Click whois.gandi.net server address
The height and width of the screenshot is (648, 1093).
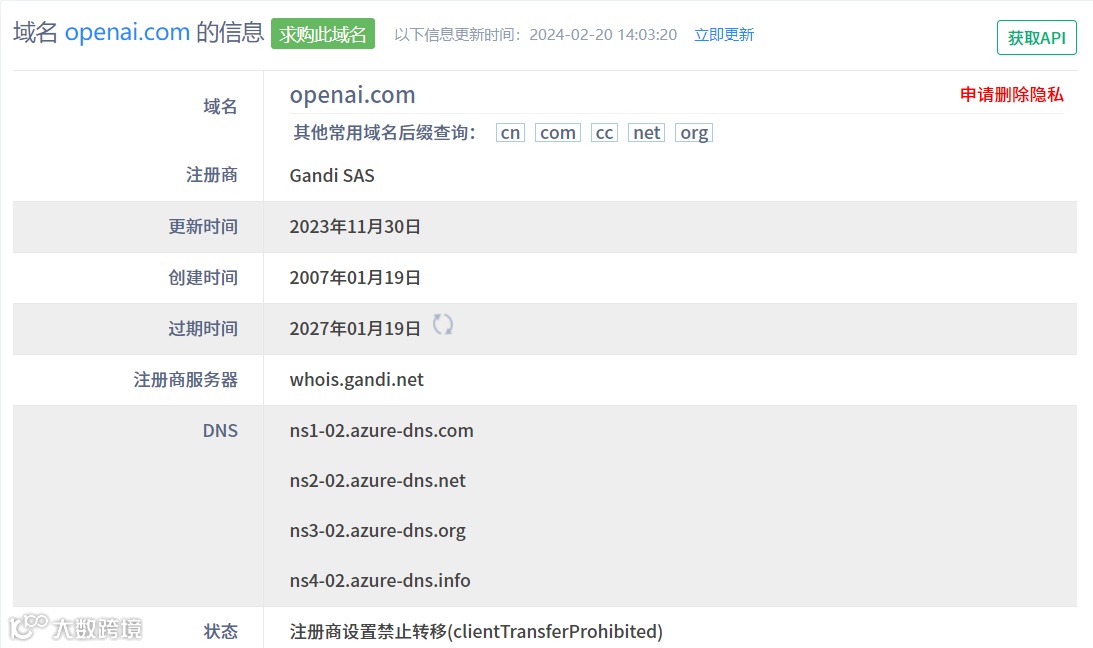356,379
